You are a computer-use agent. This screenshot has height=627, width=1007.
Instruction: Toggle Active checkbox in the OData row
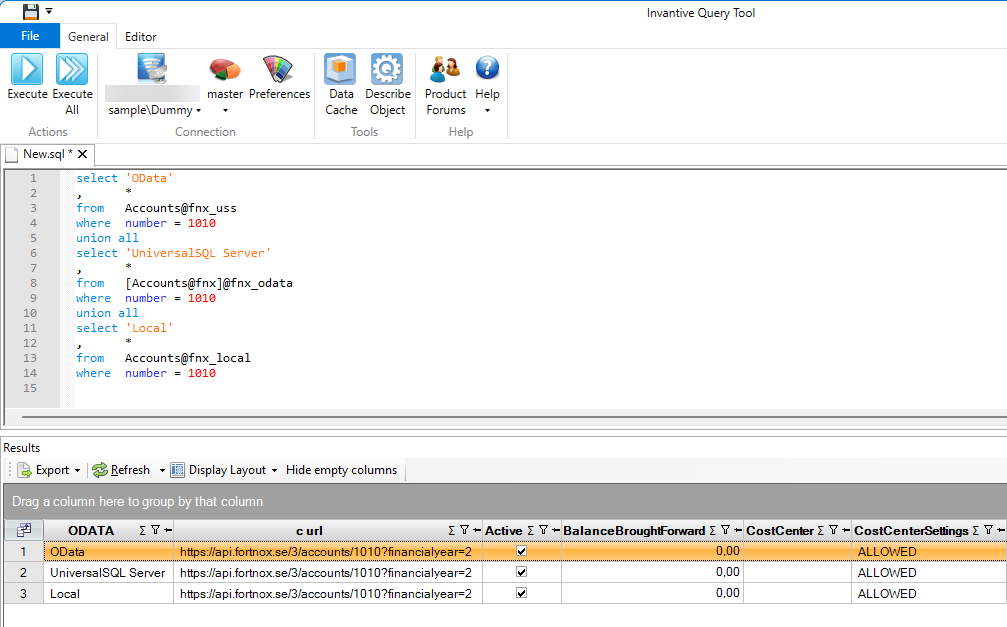coord(521,551)
